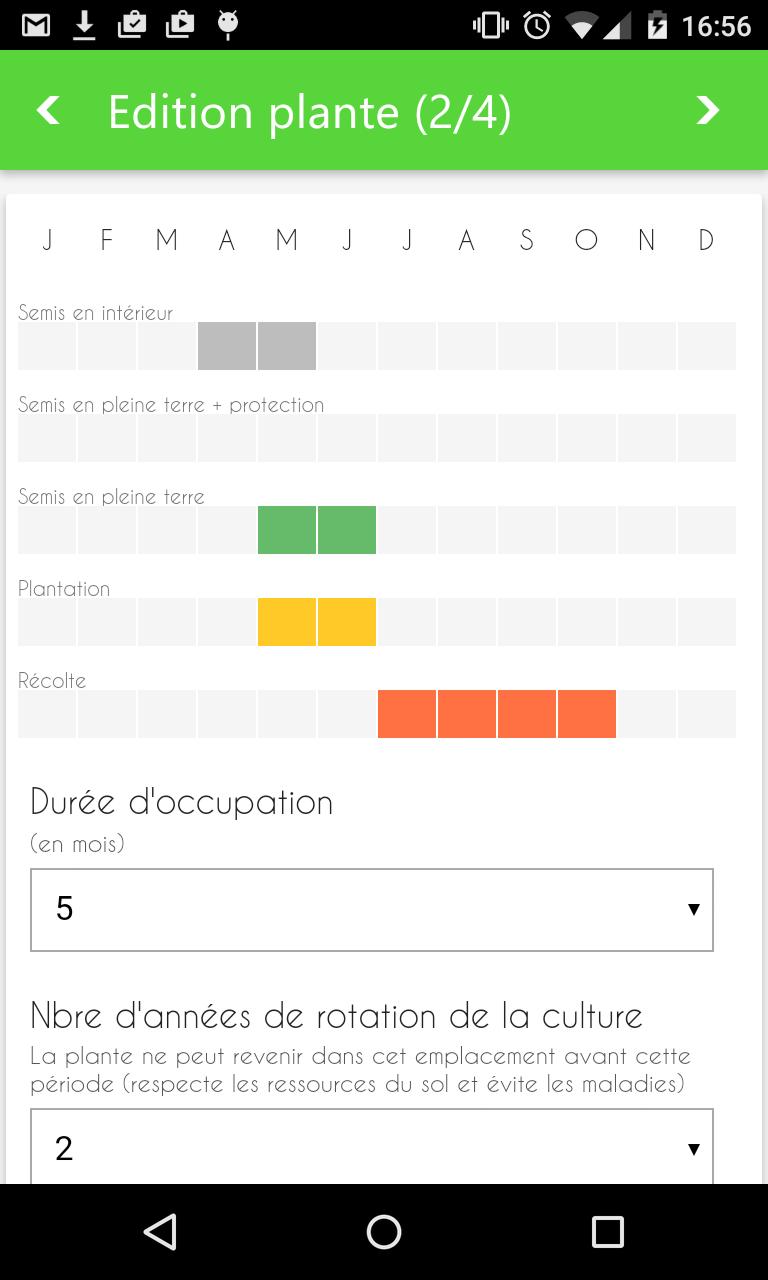768x1280 pixels.
Task: Toggle June cell in Semis en pleine terre row
Action: pos(347,530)
